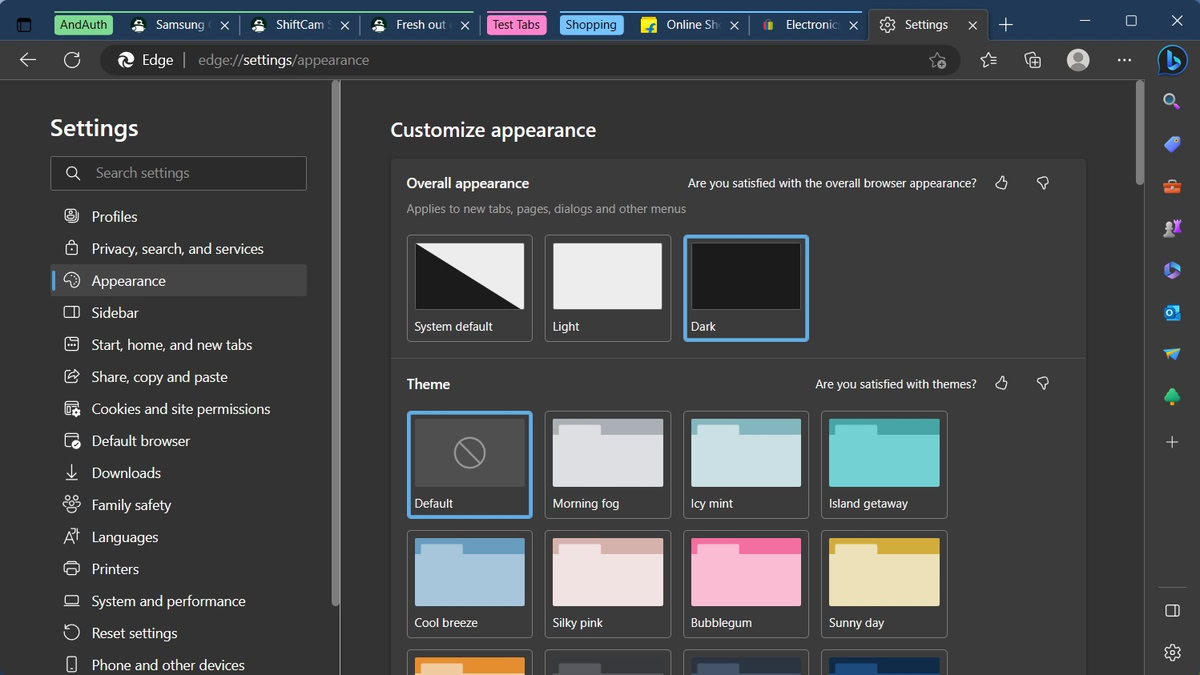Refresh the page with reload button
This screenshot has width=1200, height=675.
(x=72, y=60)
